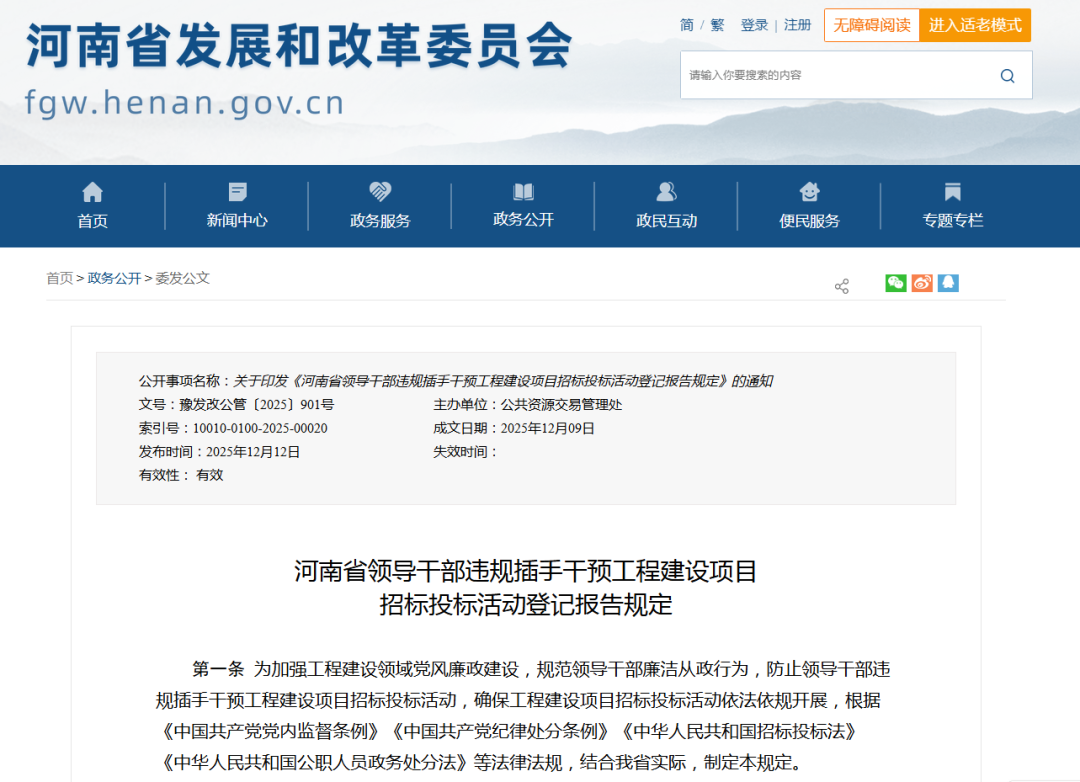Screen dimensions: 1080x782
Task: Click the 政务公开 book icon
Action: [522, 192]
